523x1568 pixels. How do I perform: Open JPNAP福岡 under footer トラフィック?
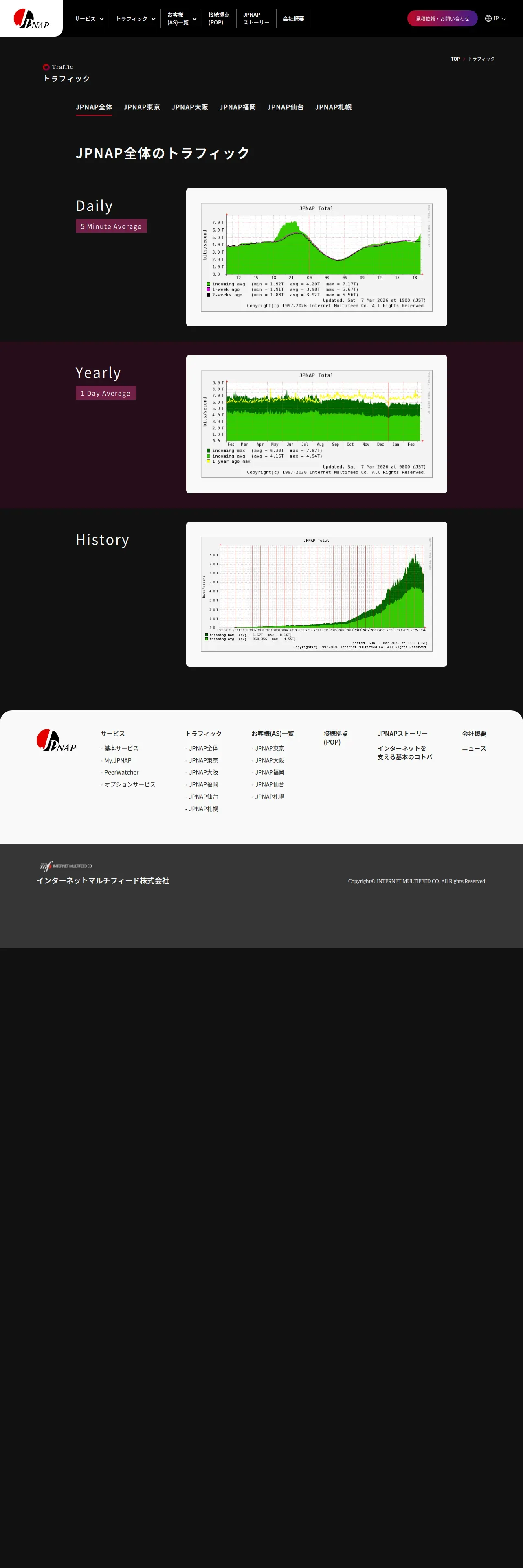click(202, 784)
